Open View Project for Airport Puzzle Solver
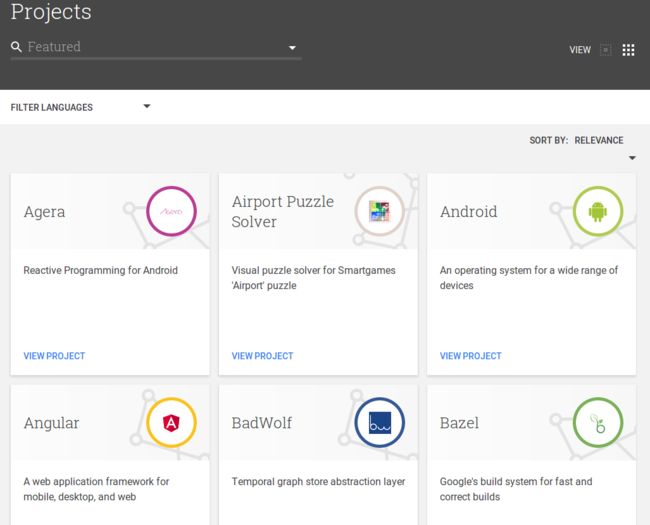 point(262,356)
